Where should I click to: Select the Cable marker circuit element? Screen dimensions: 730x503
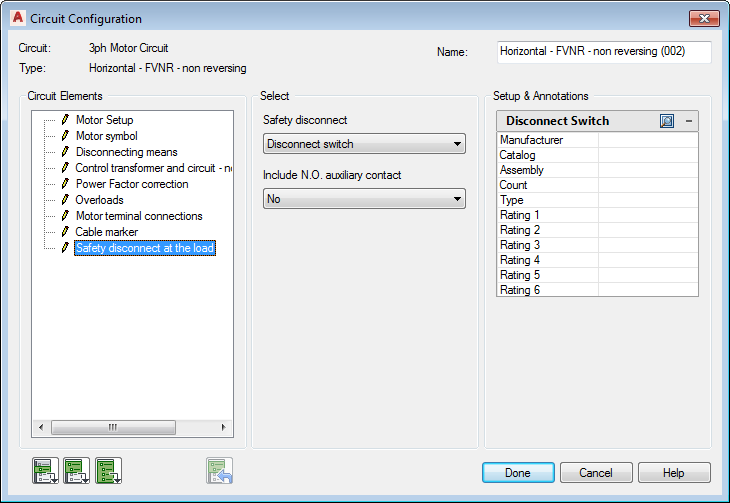click(x=106, y=232)
